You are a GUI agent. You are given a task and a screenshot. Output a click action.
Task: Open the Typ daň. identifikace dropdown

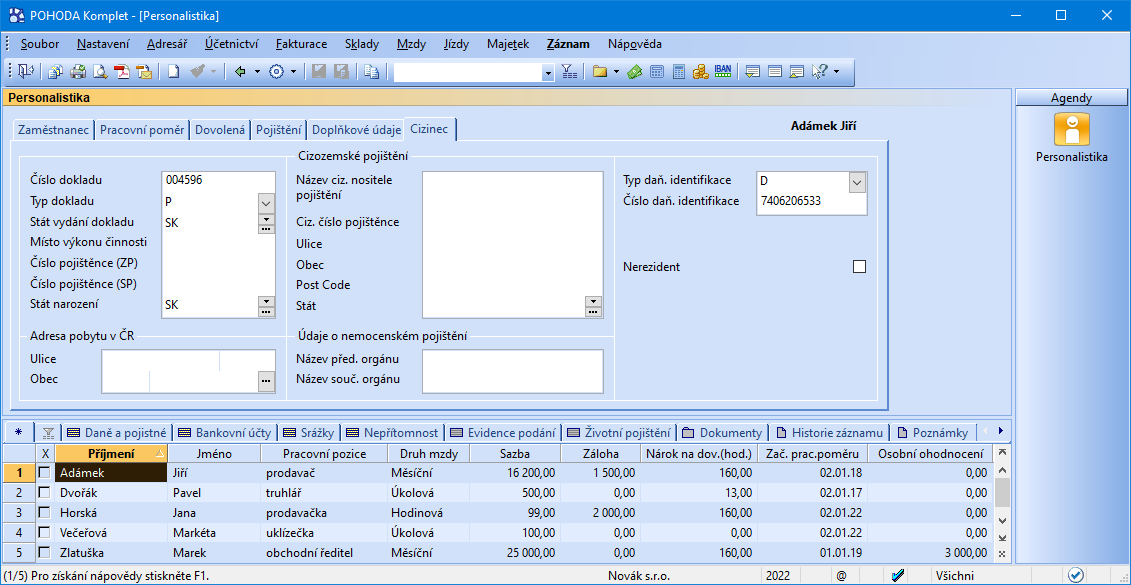pyautogui.click(x=857, y=181)
